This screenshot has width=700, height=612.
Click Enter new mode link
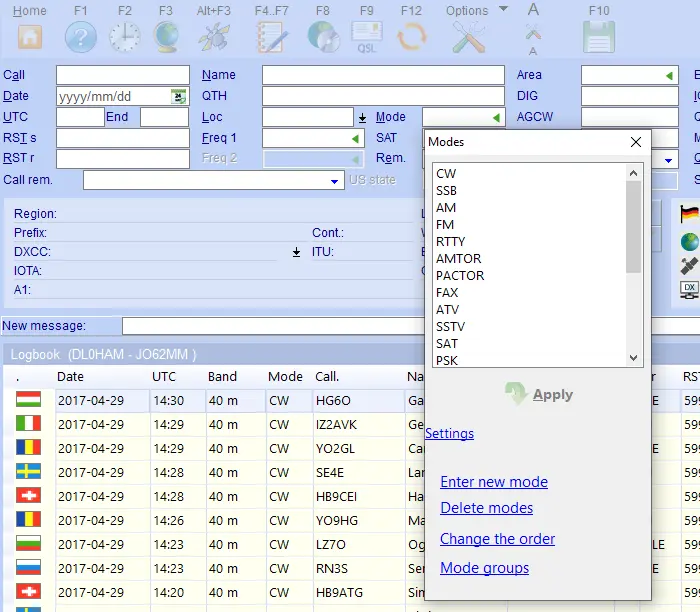coord(494,482)
